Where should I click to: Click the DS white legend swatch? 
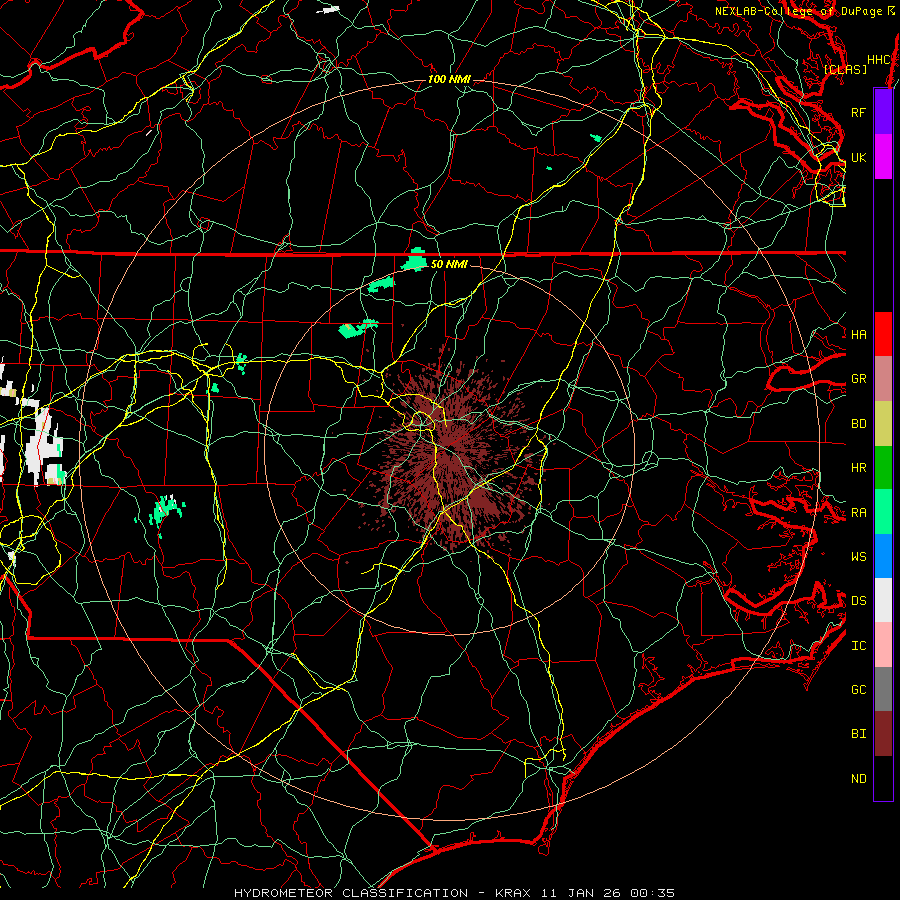pyautogui.click(x=883, y=600)
